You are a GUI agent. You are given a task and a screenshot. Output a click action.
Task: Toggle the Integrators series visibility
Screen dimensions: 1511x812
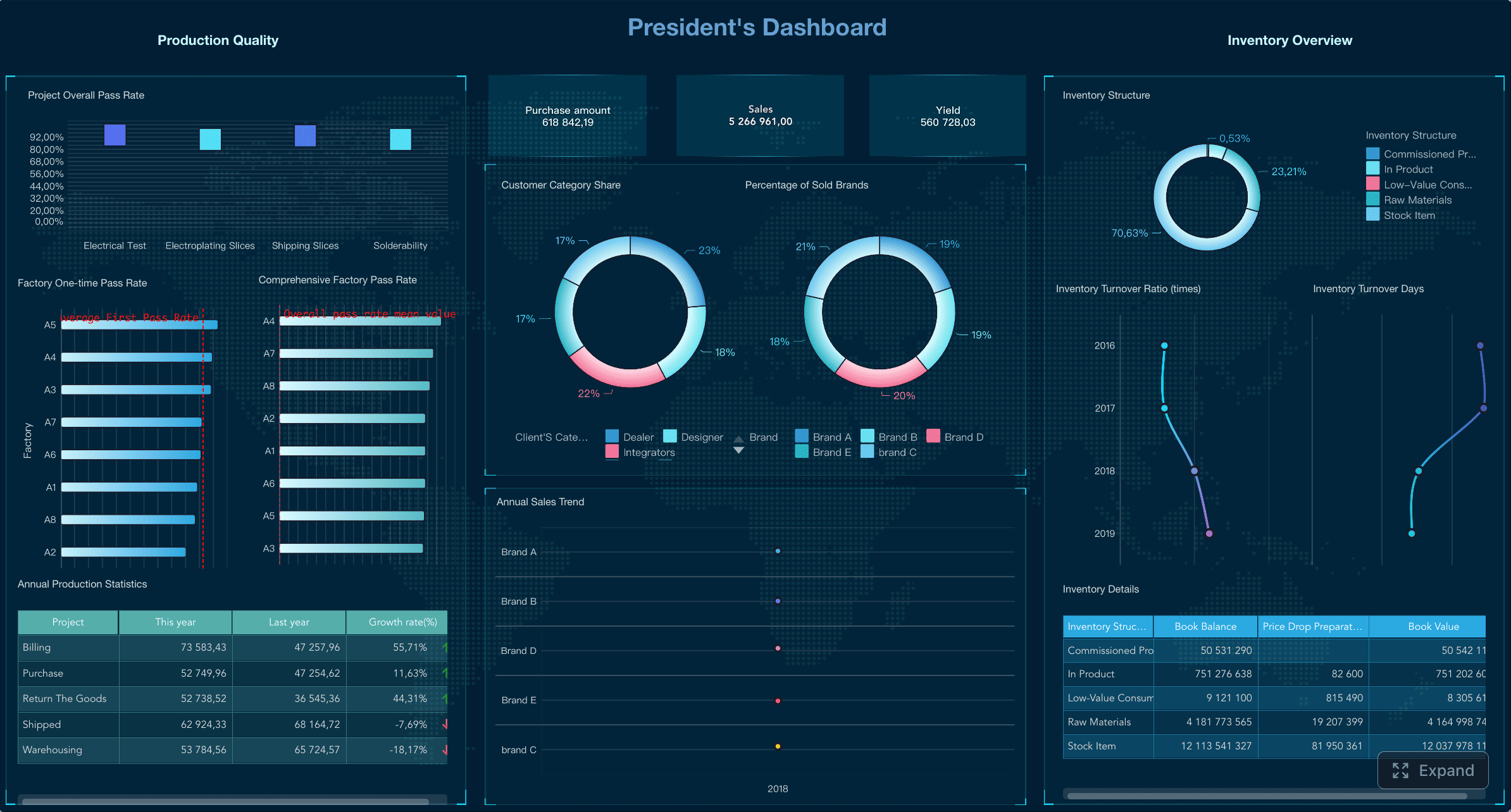(x=611, y=452)
